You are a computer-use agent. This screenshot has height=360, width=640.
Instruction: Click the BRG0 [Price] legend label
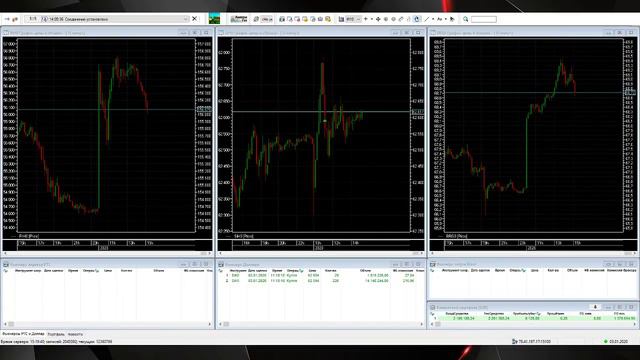456,236
